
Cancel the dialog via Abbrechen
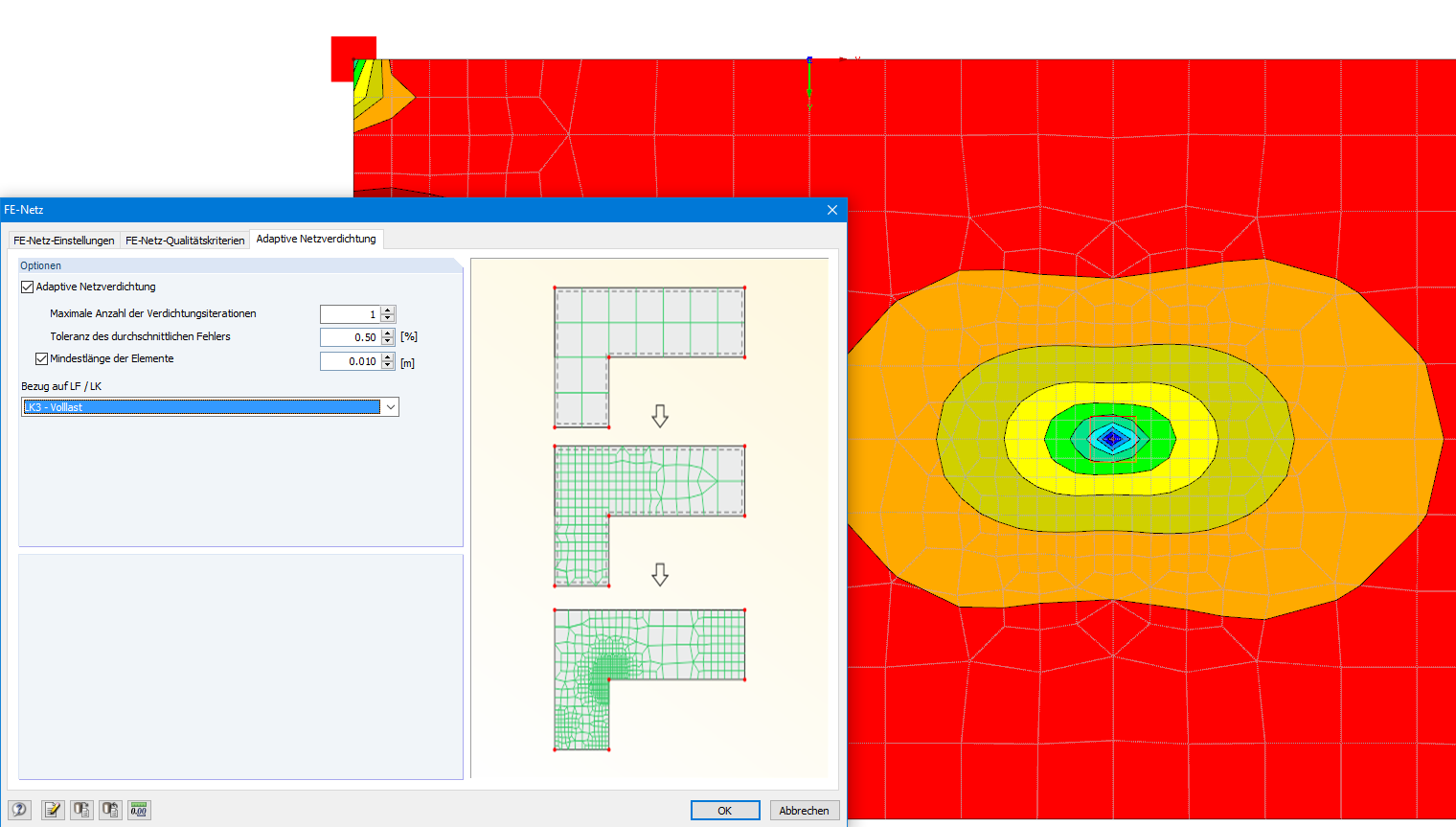[x=805, y=810]
